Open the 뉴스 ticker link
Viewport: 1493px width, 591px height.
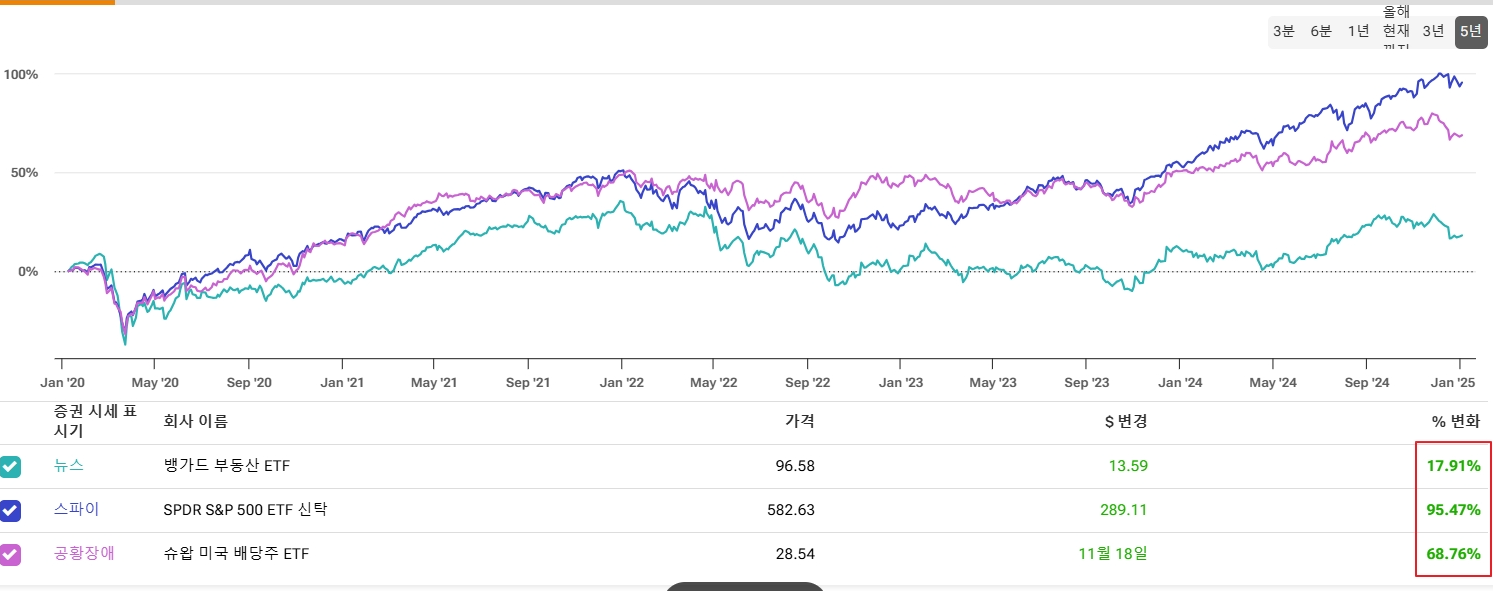[69, 466]
